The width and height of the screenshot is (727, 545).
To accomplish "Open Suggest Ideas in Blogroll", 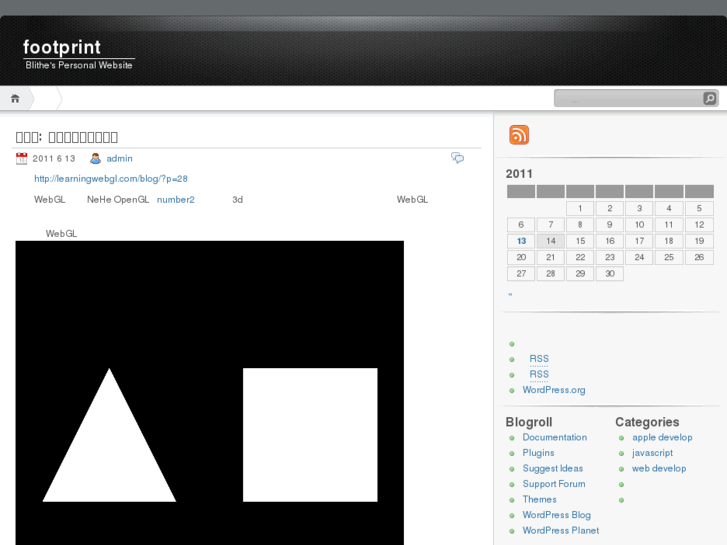I will (x=553, y=468).
